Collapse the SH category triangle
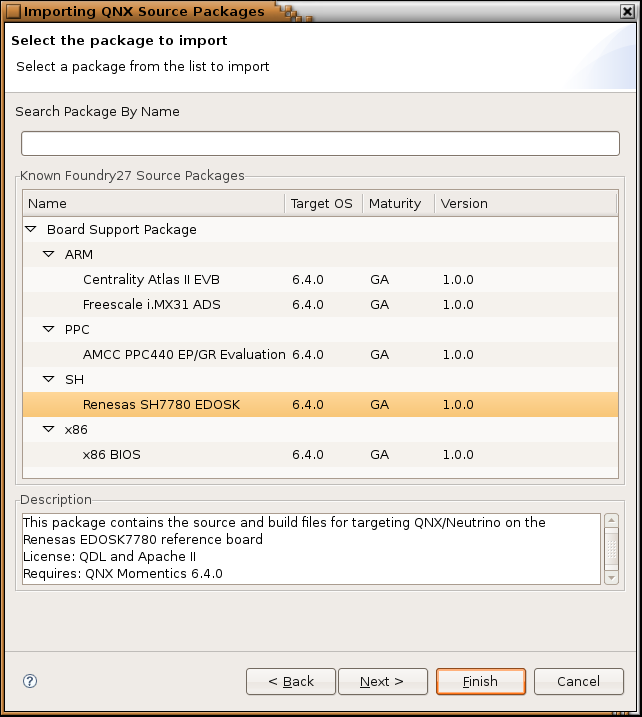This screenshot has width=642, height=717. click(48, 379)
